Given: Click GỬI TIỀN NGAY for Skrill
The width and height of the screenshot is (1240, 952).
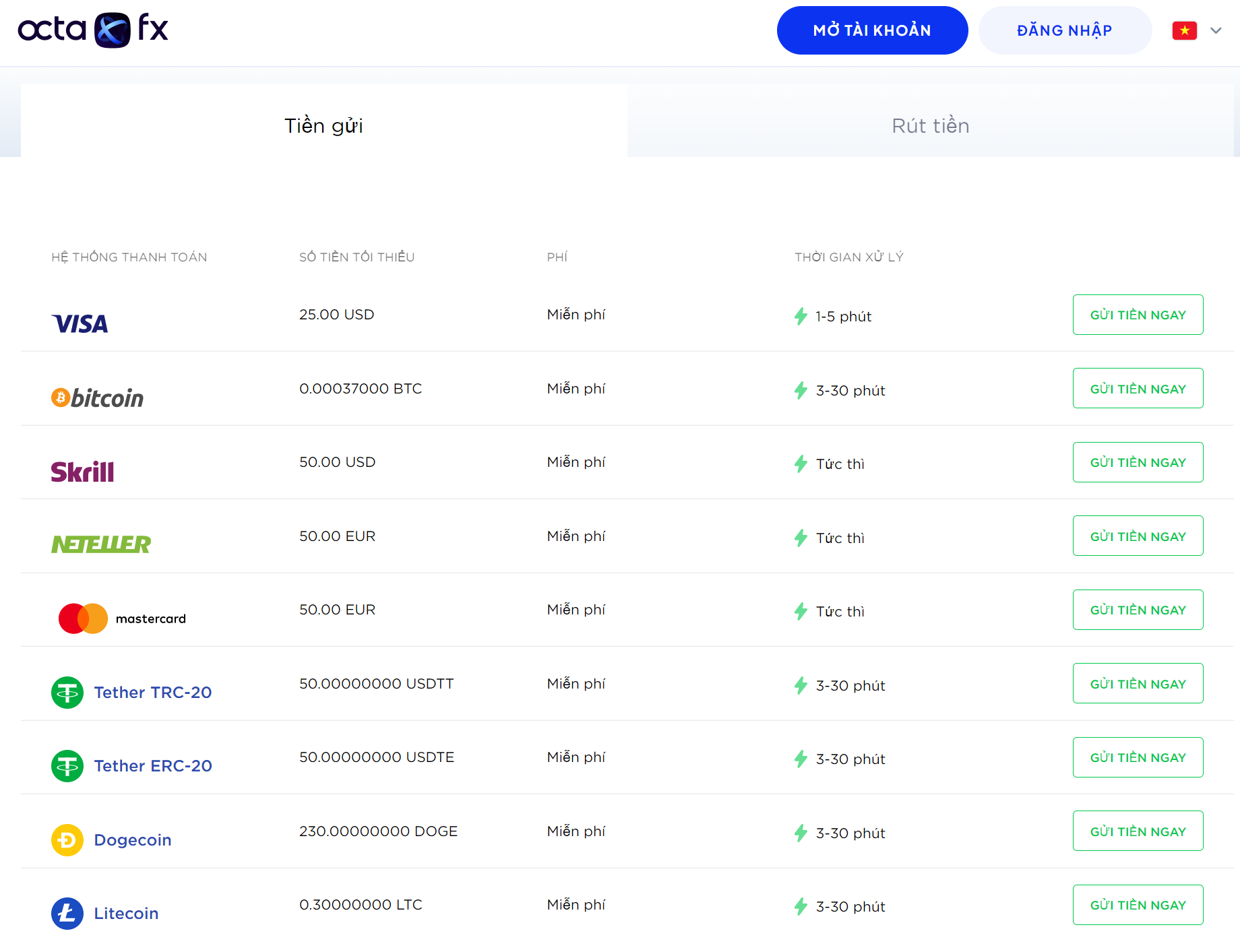Looking at the screenshot, I should tap(1138, 462).
